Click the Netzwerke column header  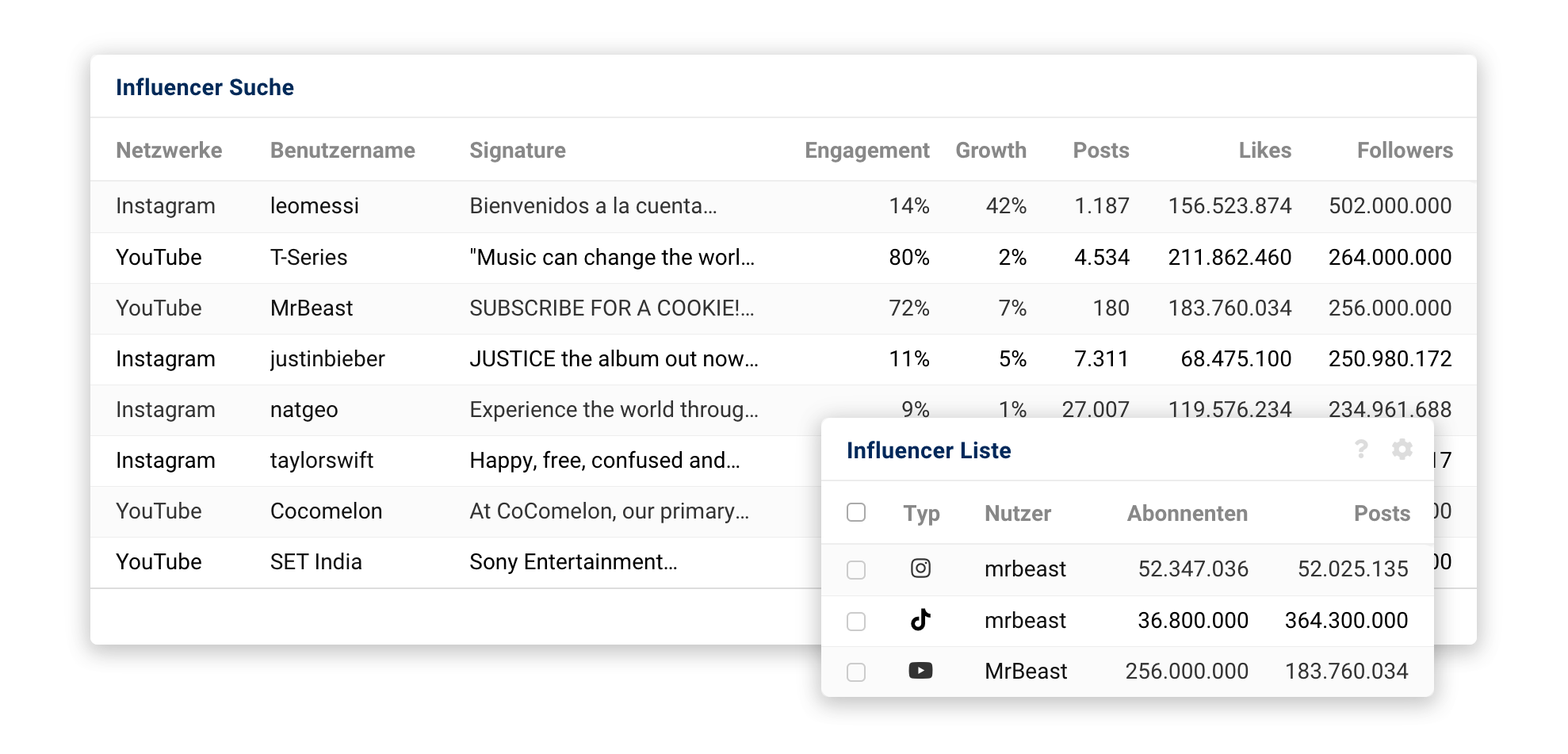coord(169,151)
